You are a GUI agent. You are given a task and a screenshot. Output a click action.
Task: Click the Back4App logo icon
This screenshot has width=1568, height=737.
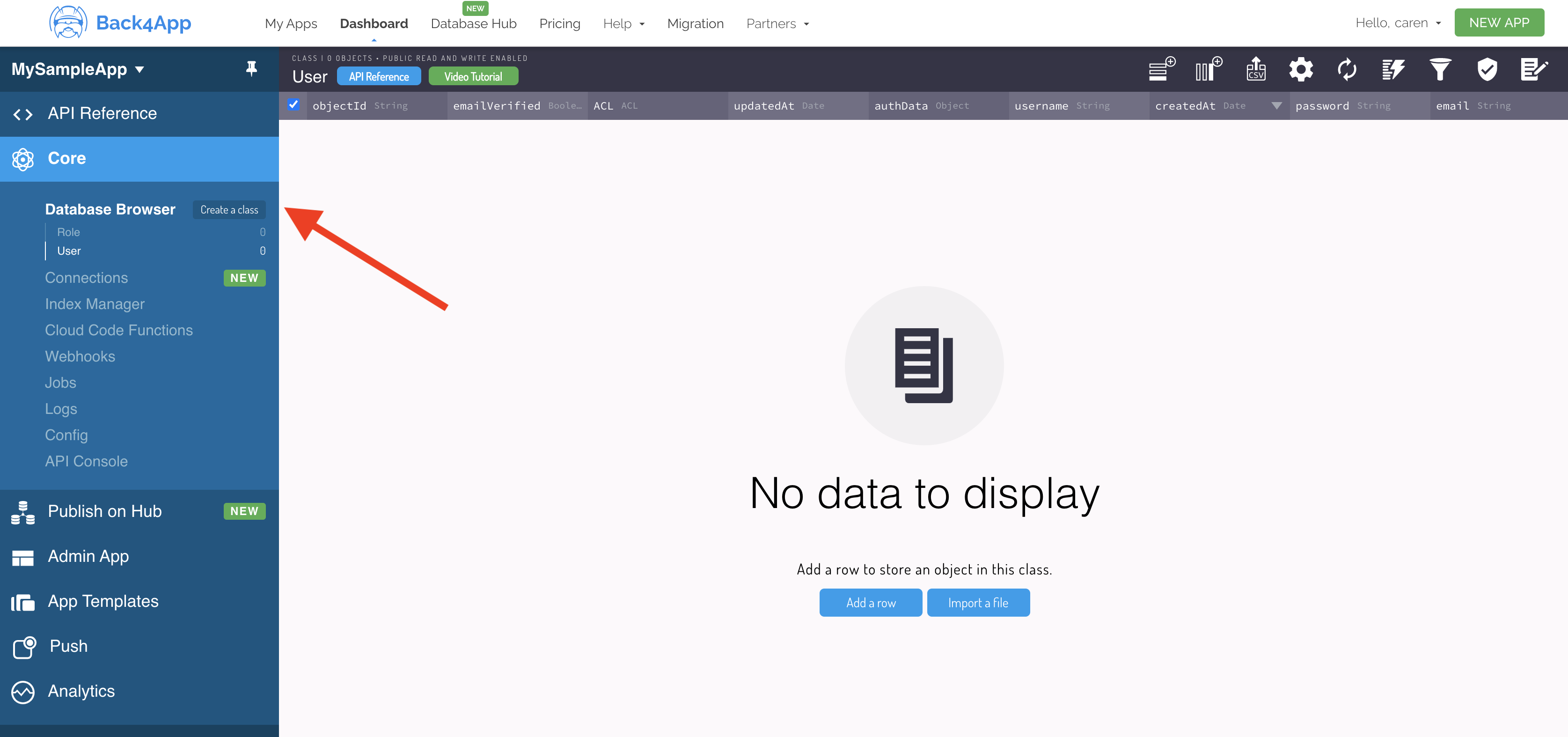(x=67, y=23)
